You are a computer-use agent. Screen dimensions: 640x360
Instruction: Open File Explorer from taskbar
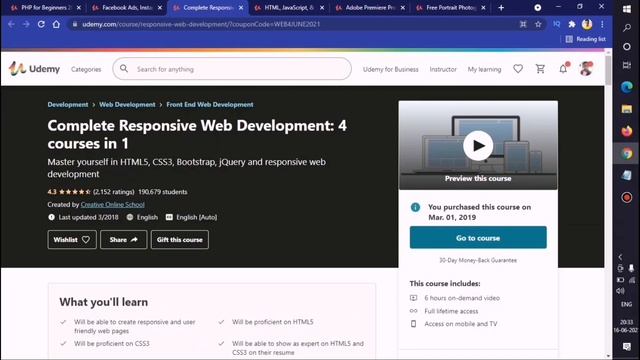pyautogui.click(x=627, y=109)
